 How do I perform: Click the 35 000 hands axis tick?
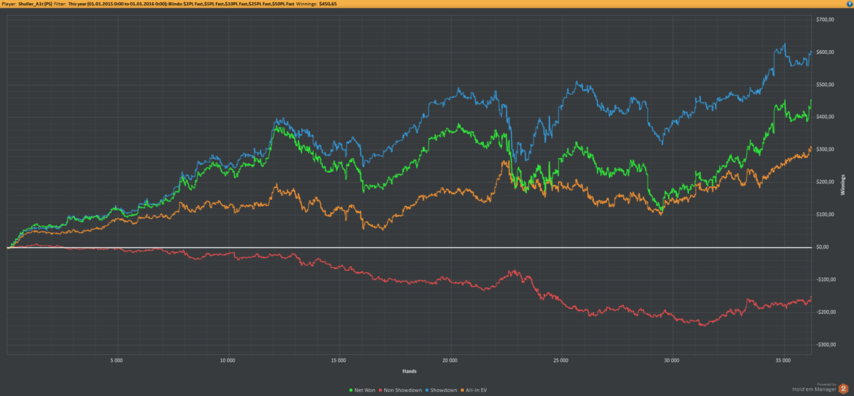pos(783,361)
